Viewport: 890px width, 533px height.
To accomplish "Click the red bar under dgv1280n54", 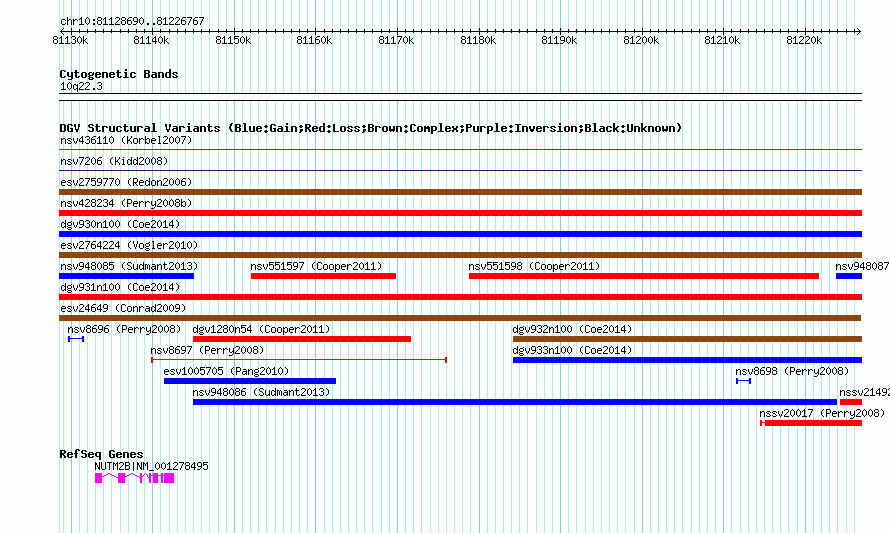I will pyautogui.click(x=302, y=339).
